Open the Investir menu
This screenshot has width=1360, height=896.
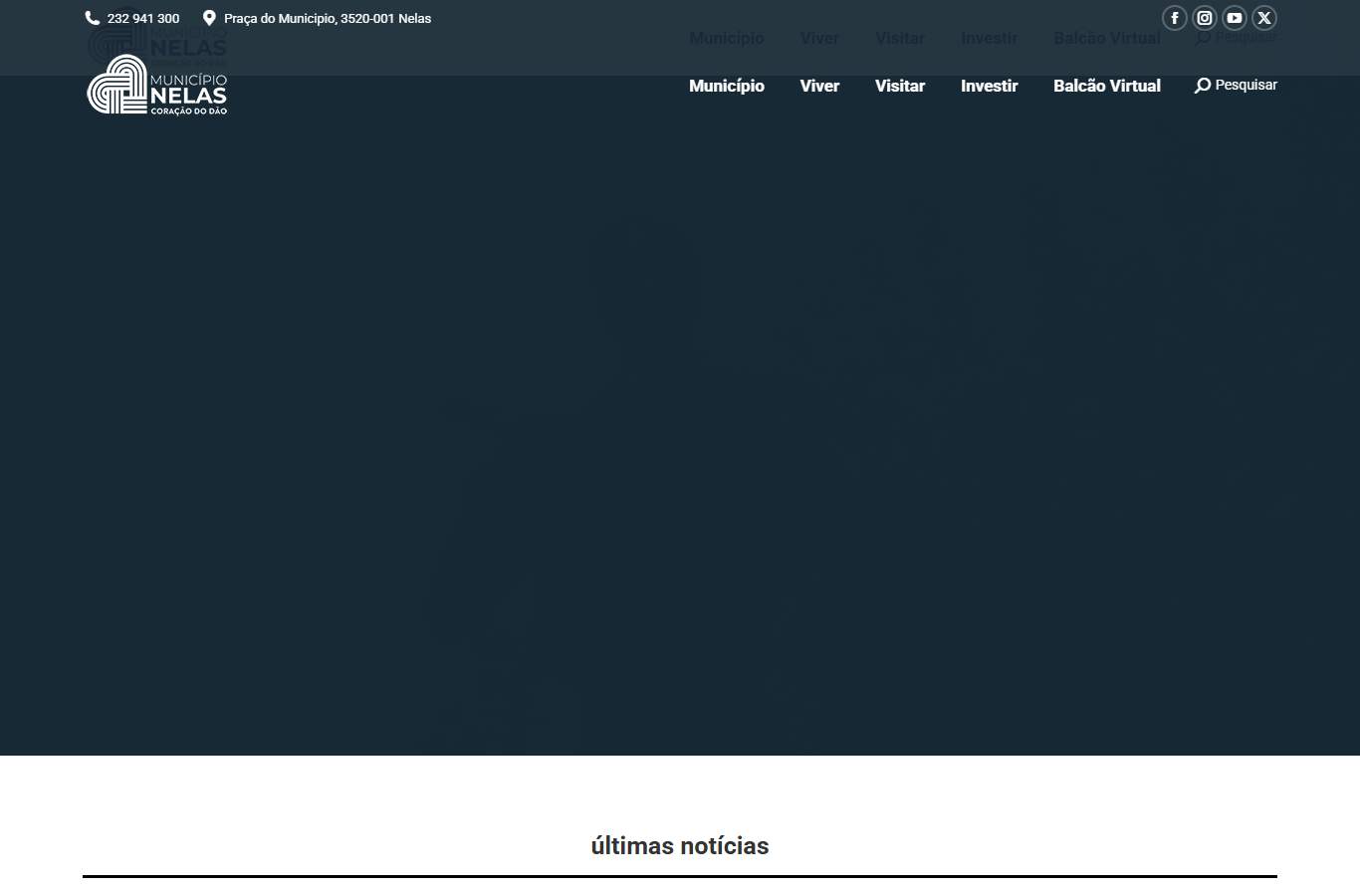click(989, 86)
